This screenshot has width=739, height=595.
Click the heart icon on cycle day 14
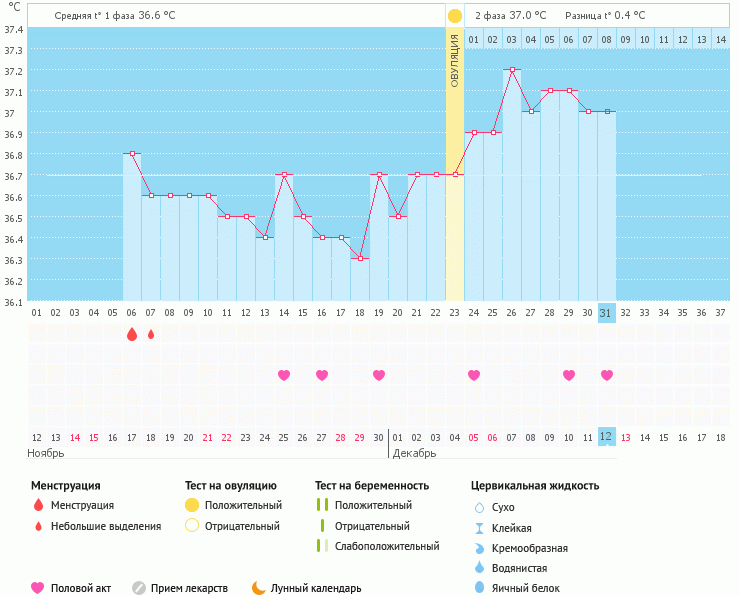coord(284,375)
